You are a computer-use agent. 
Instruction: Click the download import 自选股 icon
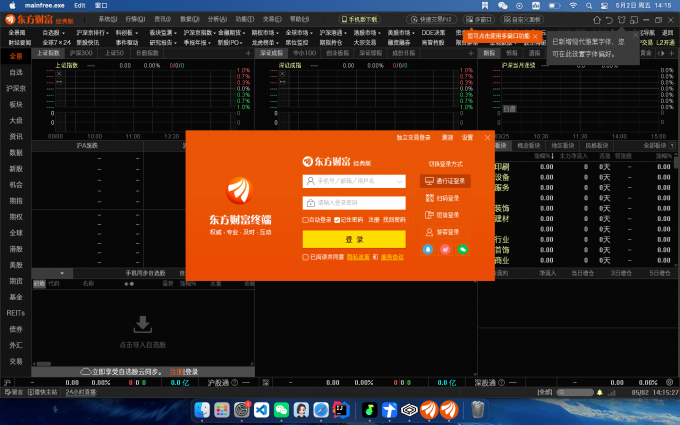click(x=143, y=324)
